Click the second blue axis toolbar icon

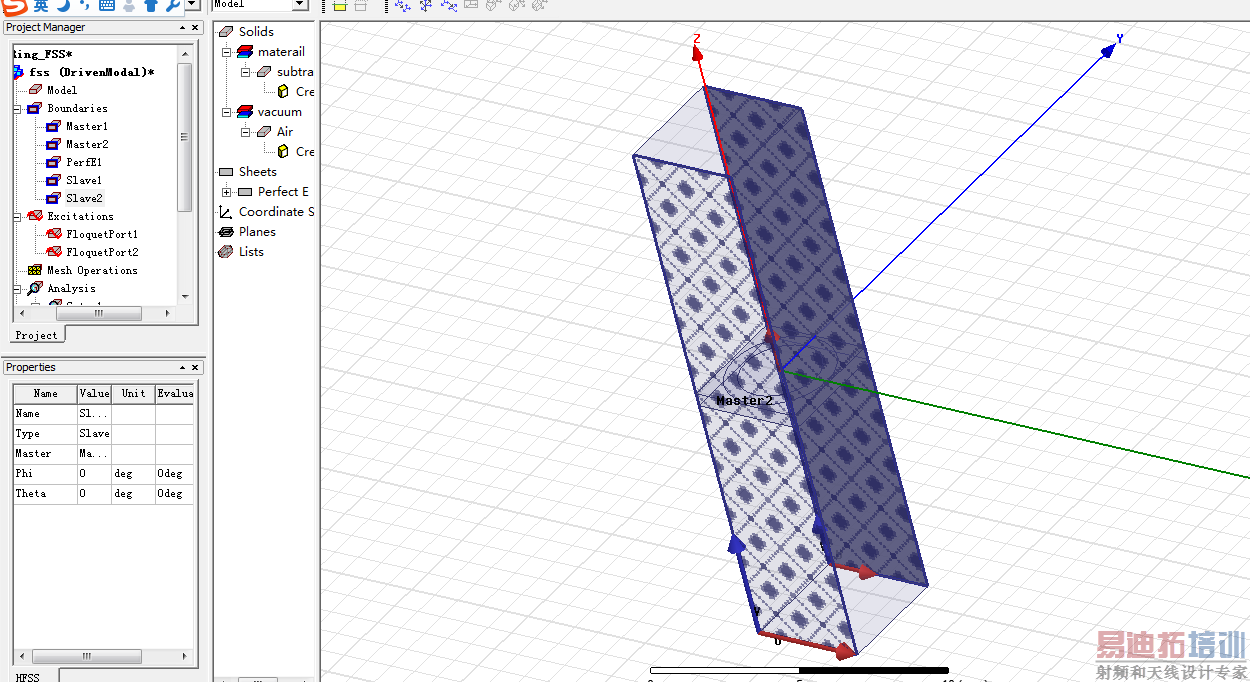click(x=426, y=5)
